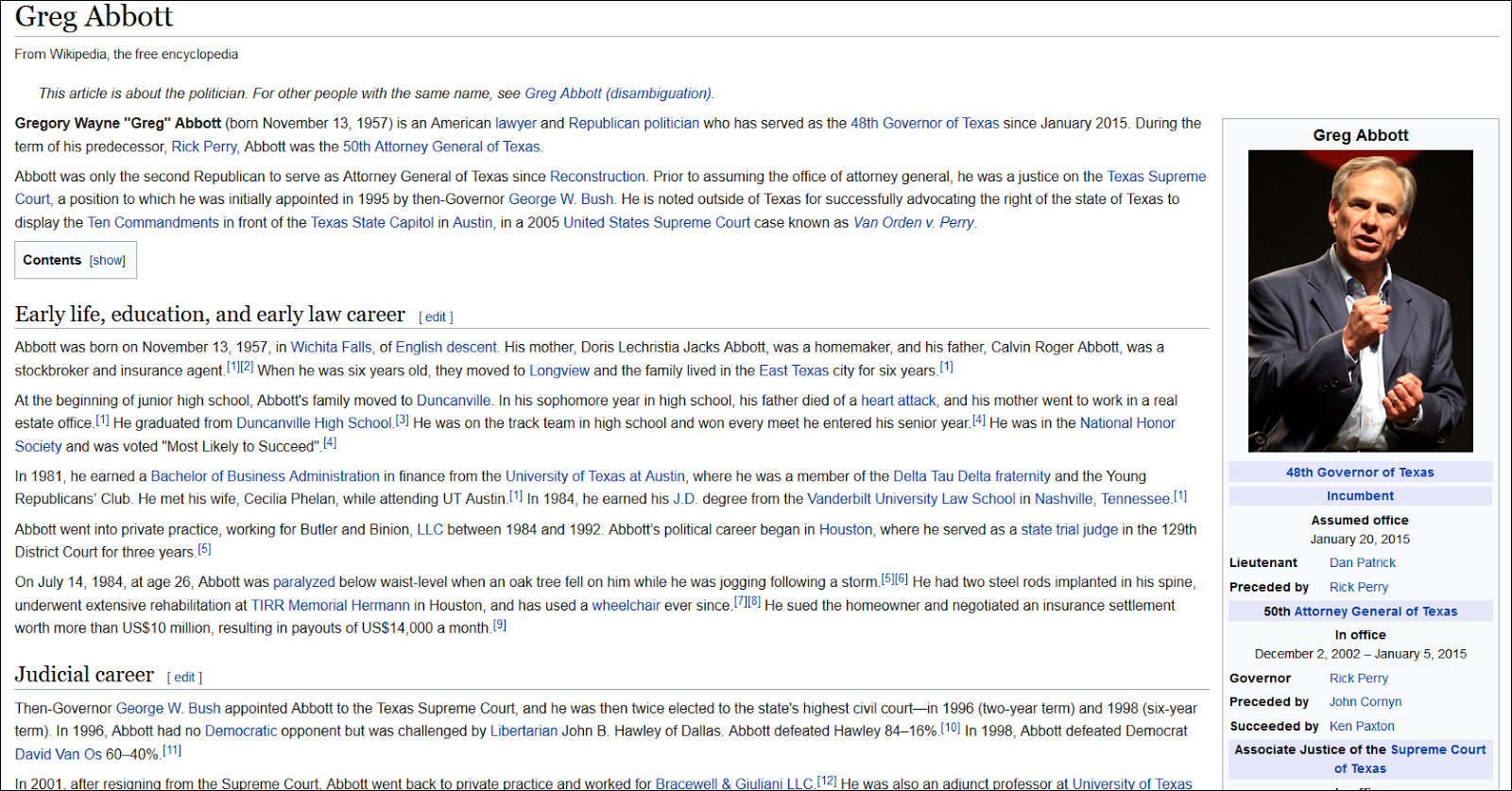Image resolution: width=1512 pixels, height=791 pixels.
Task: Open 'George W. Bush' link in second paragraph
Action: click(x=561, y=199)
